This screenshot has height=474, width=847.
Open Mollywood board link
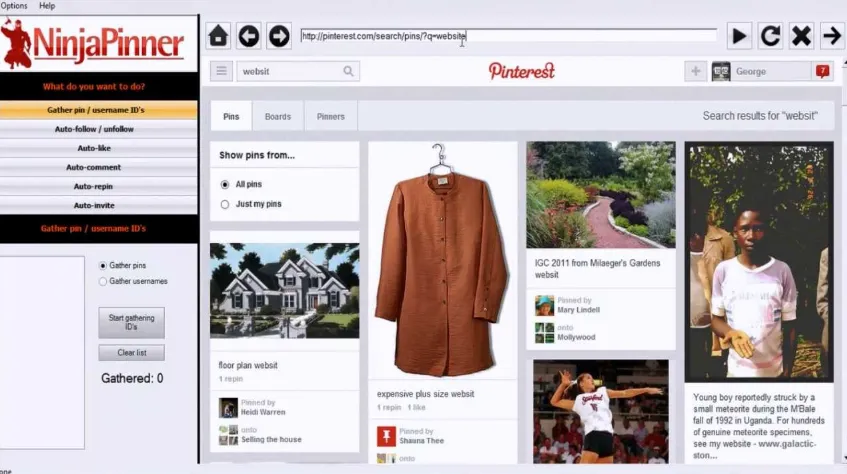[x=576, y=337]
